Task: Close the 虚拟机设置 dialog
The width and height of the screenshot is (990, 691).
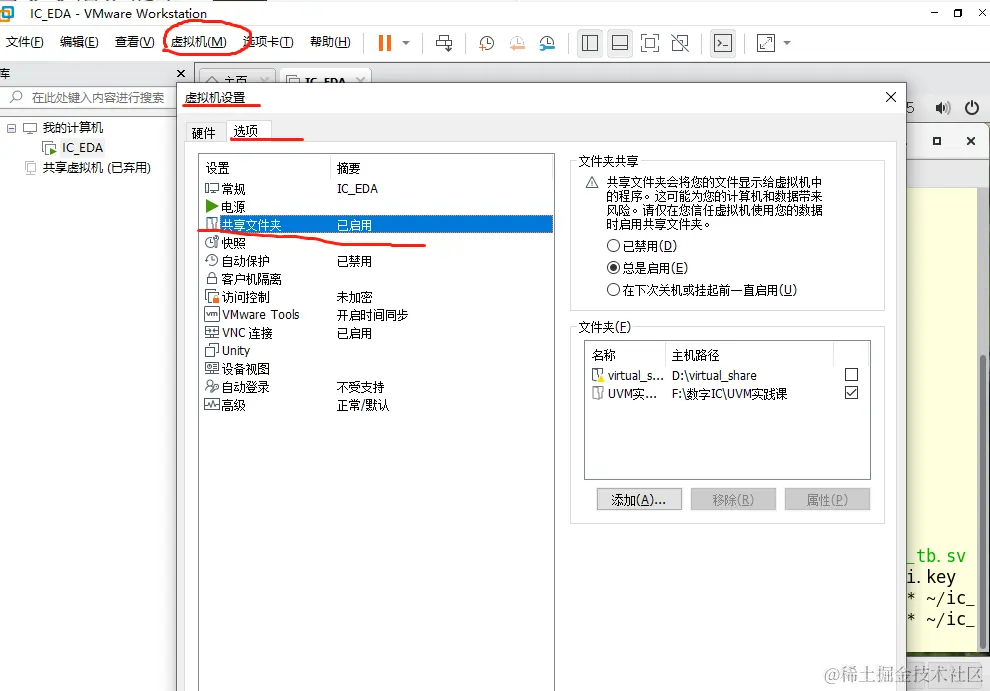Action: (891, 97)
